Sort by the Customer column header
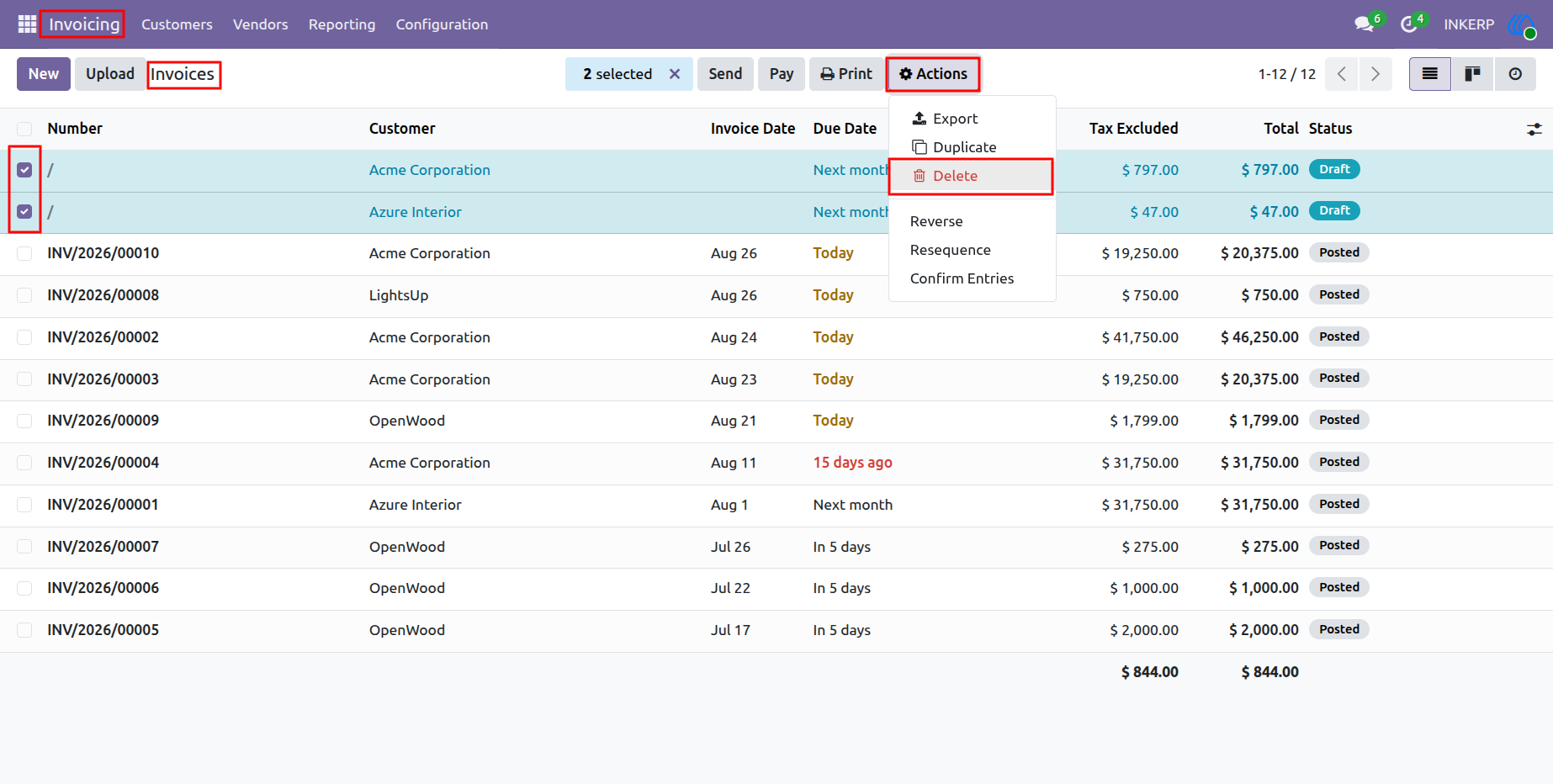Image resolution: width=1553 pixels, height=784 pixels. pyautogui.click(x=402, y=129)
